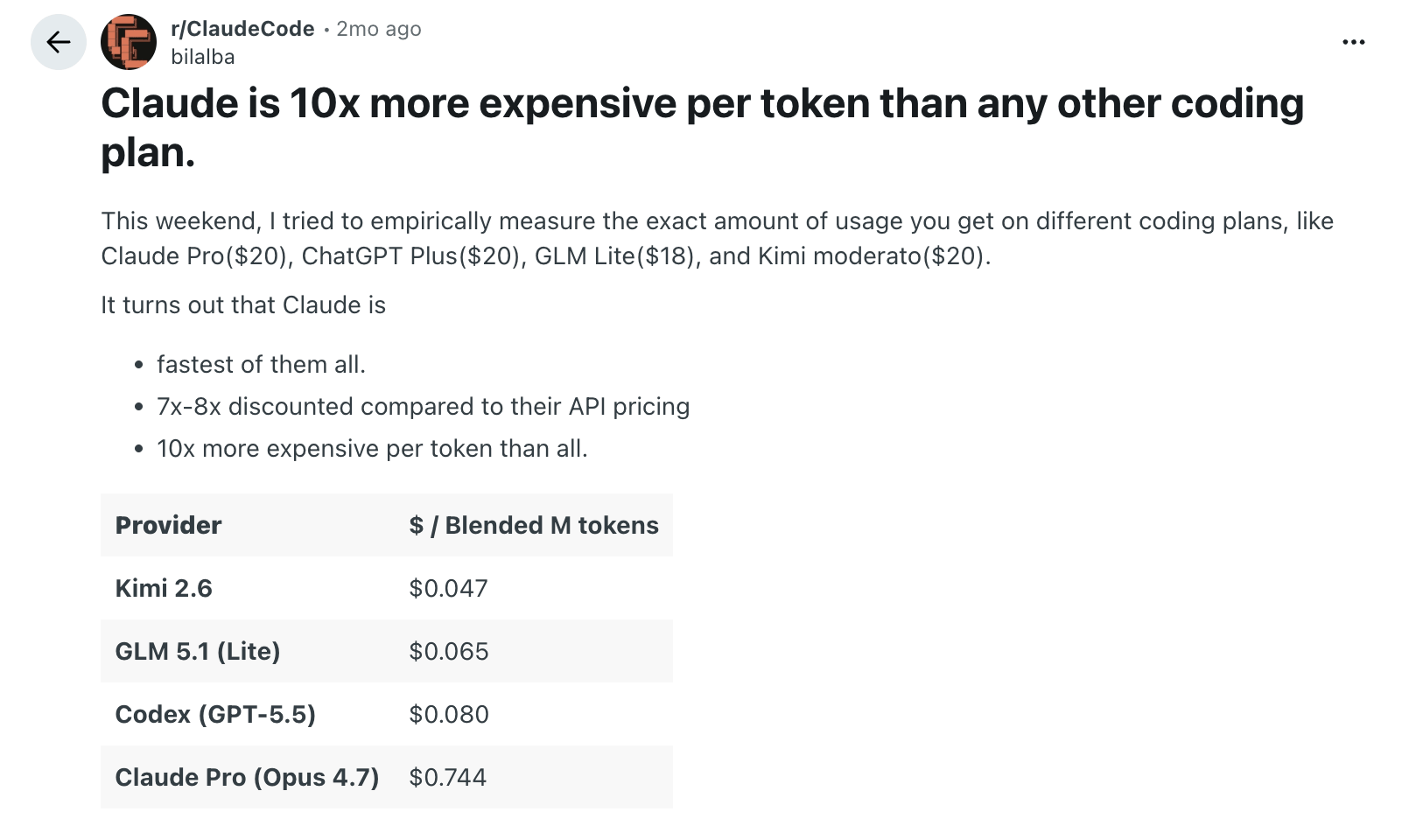Click the '10x more expensive per token' bullet

[x=372, y=448]
